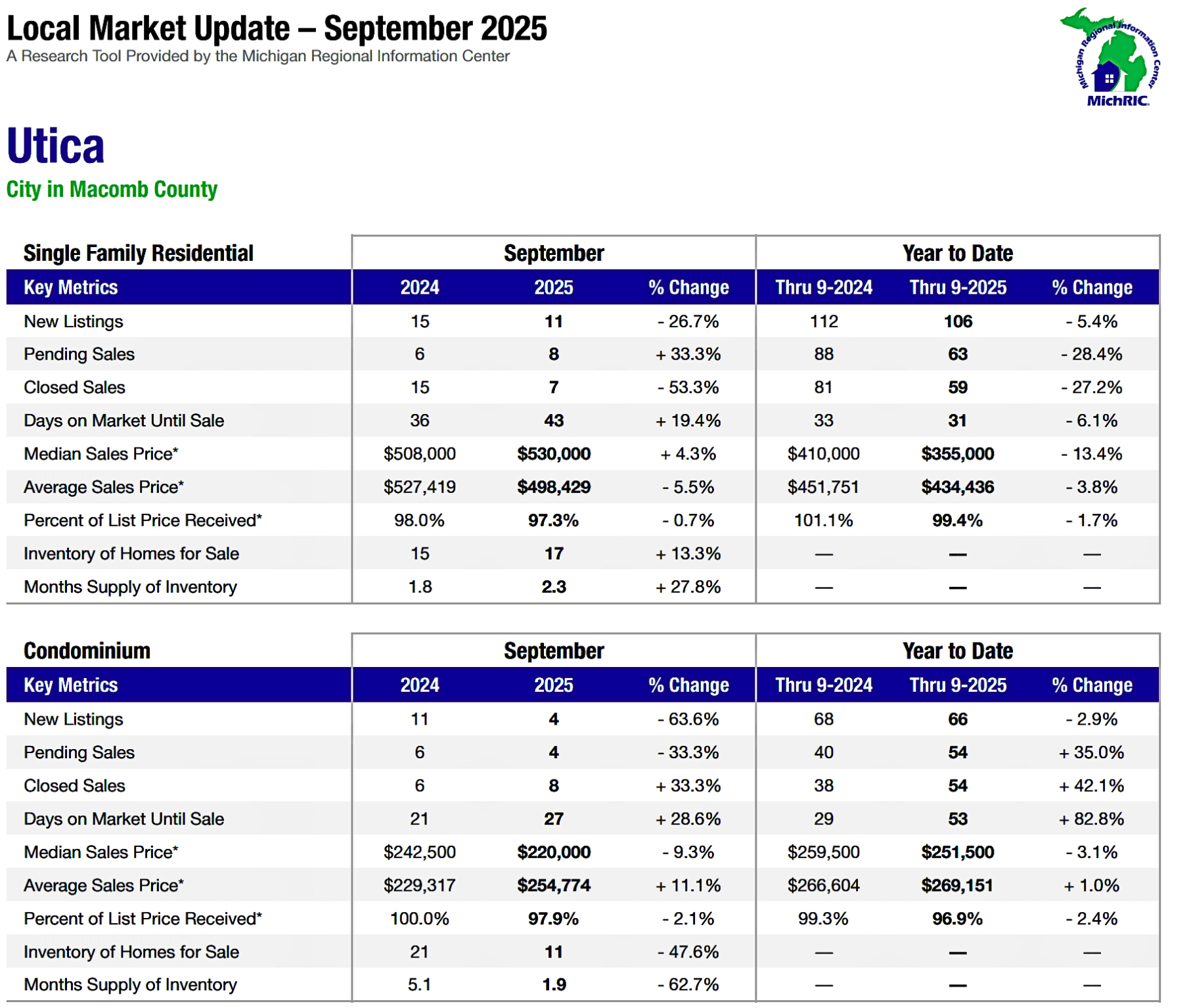Click the +82.8% days on market change
The height and width of the screenshot is (1008, 1191).
click(1090, 819)
